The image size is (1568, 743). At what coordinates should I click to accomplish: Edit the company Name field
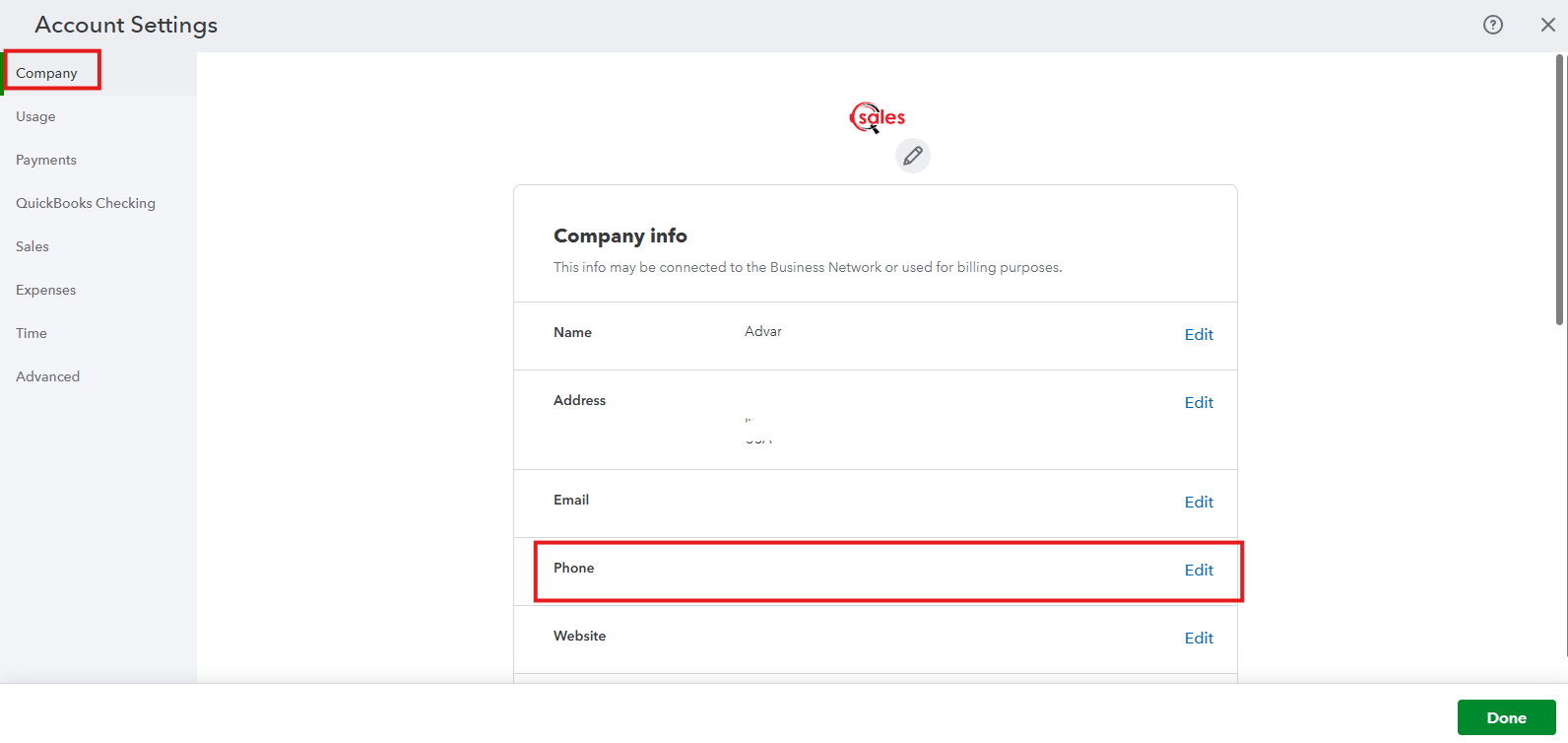coord(1199,335)
